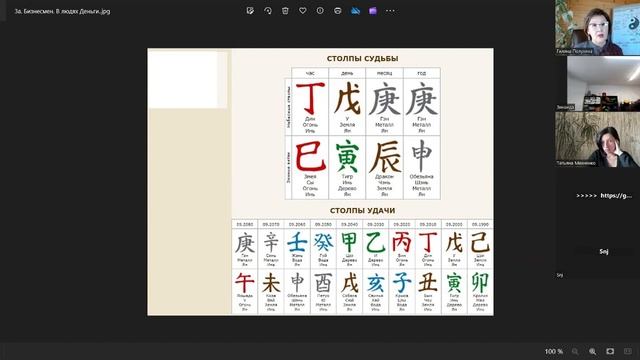Click the gray 庚 character in the year pillar
Screen dimensions: 640x360
[422, 98]
